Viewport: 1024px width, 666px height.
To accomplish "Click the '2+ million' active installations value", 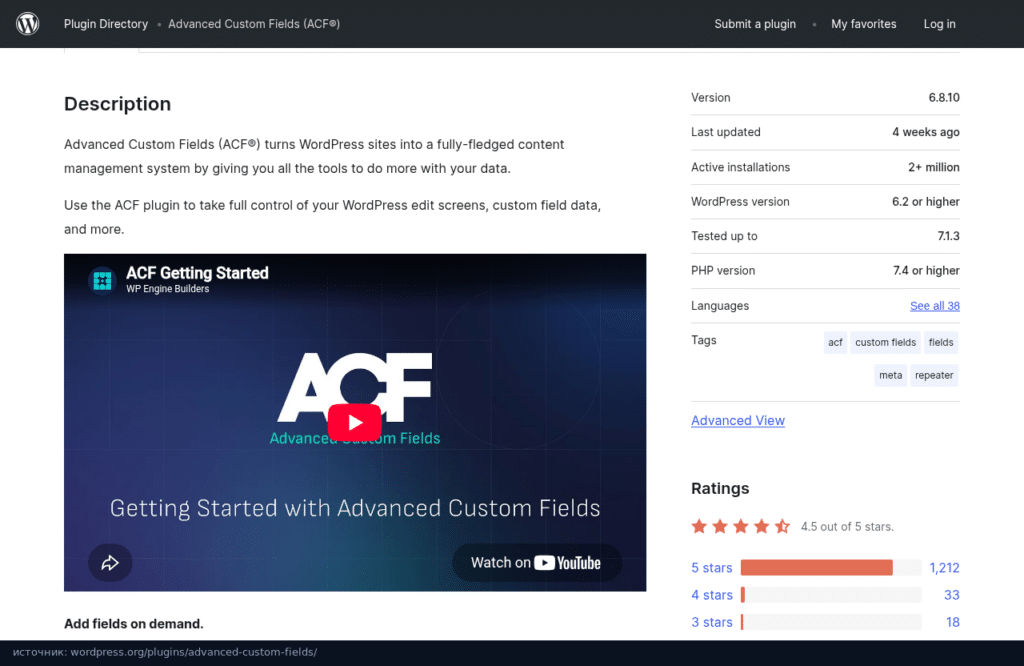I will [x=933, y=167].
